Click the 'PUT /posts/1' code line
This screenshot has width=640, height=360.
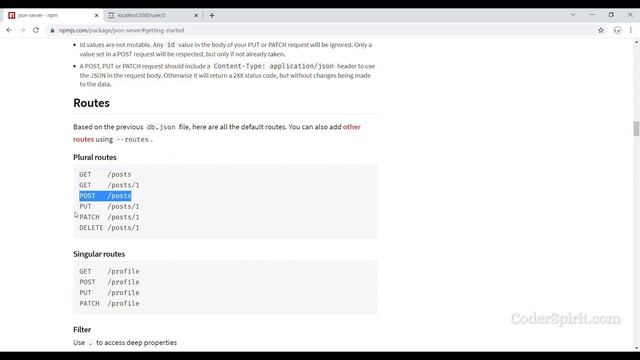pos(109,207)
